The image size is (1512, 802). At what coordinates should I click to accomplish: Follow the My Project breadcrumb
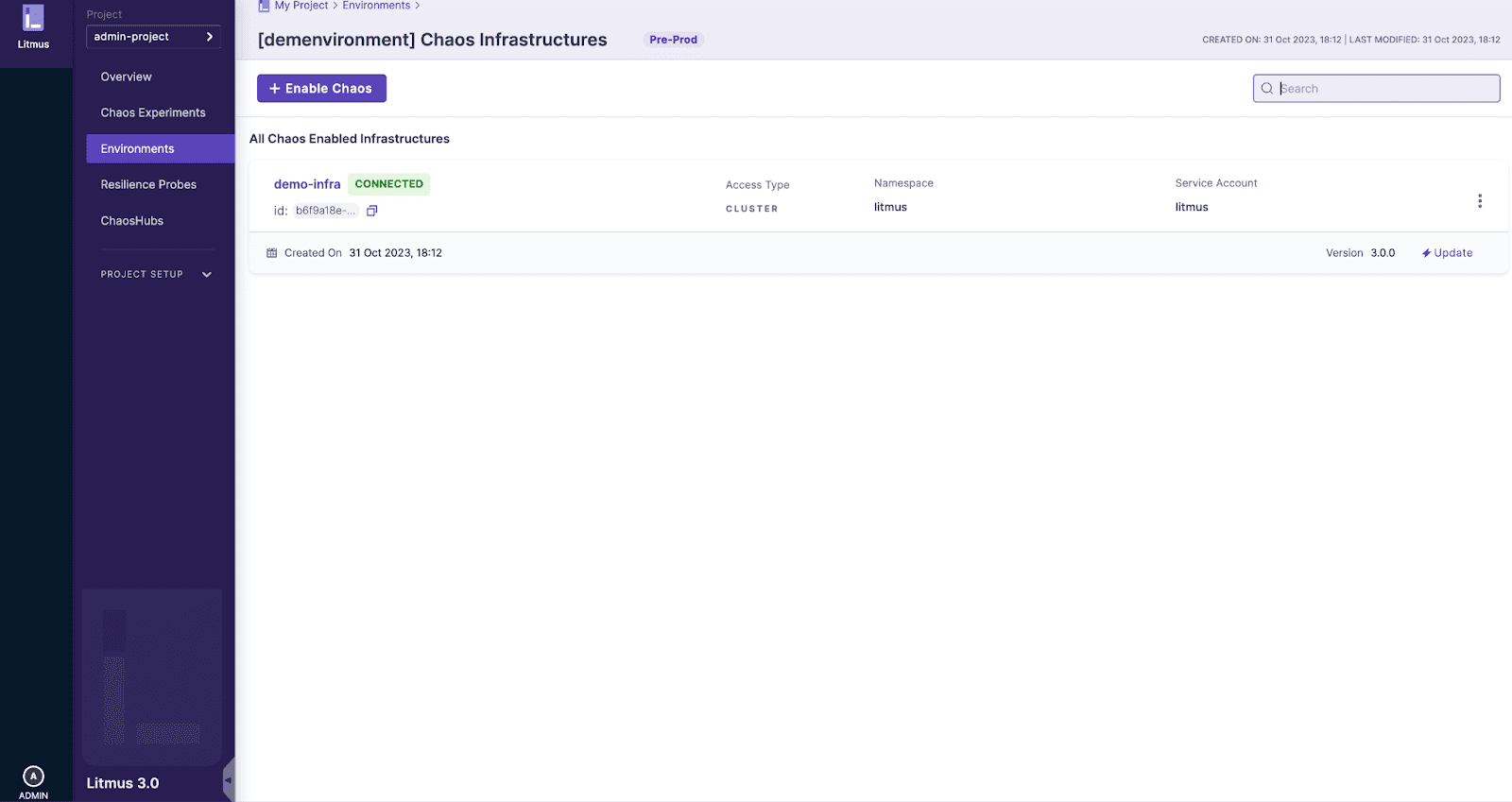pyautogui.click(x=301, y=6)
